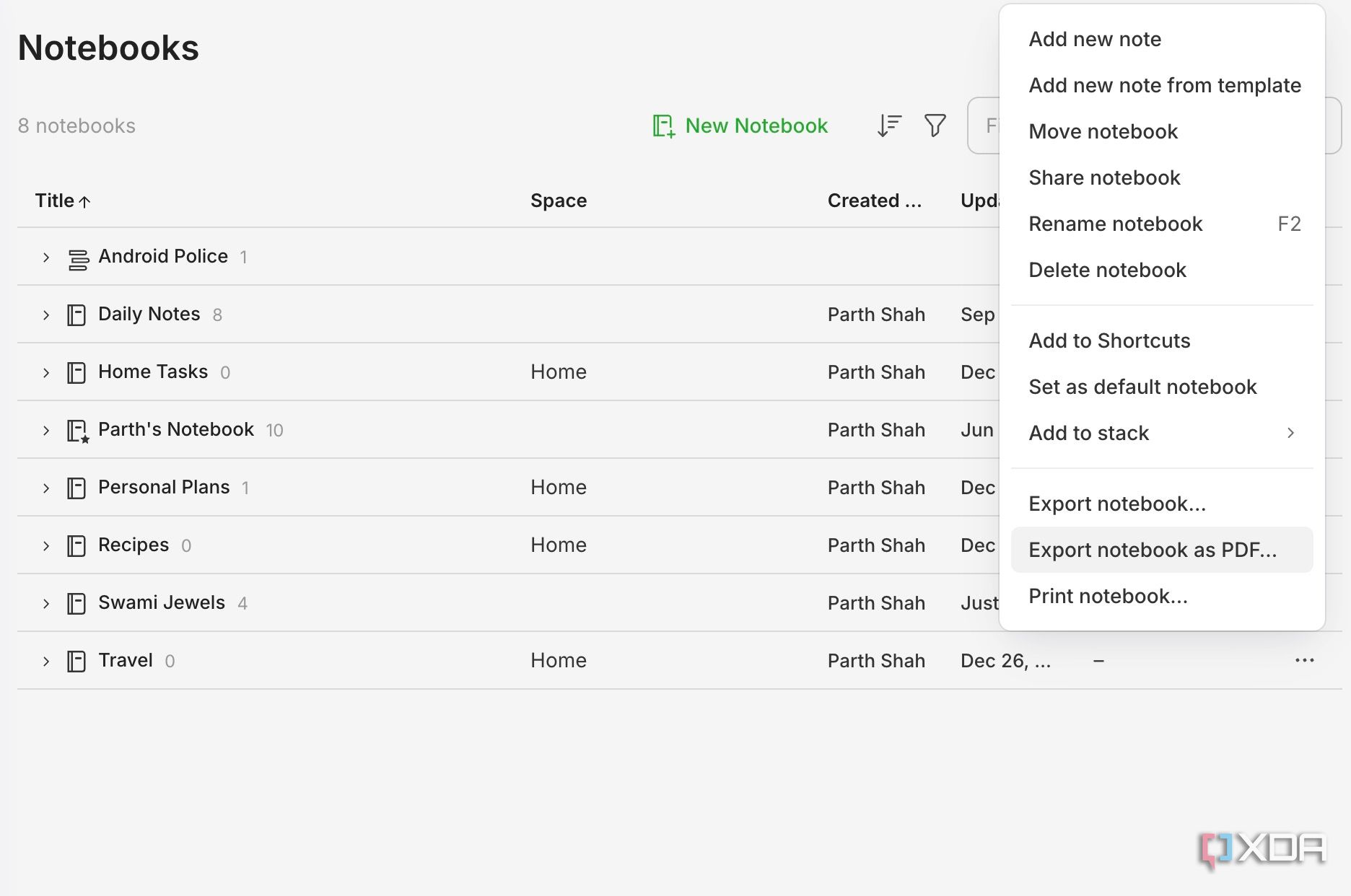Select Move notebook
This screenshot has width=1351, height=896.
coord(1162,131)
